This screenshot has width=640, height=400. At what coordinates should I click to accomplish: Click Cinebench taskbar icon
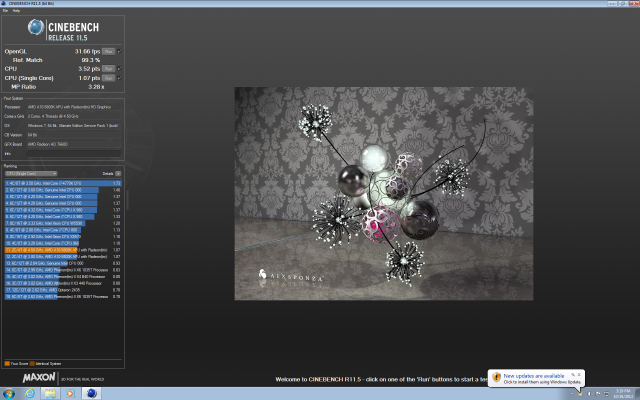point(91,393)
